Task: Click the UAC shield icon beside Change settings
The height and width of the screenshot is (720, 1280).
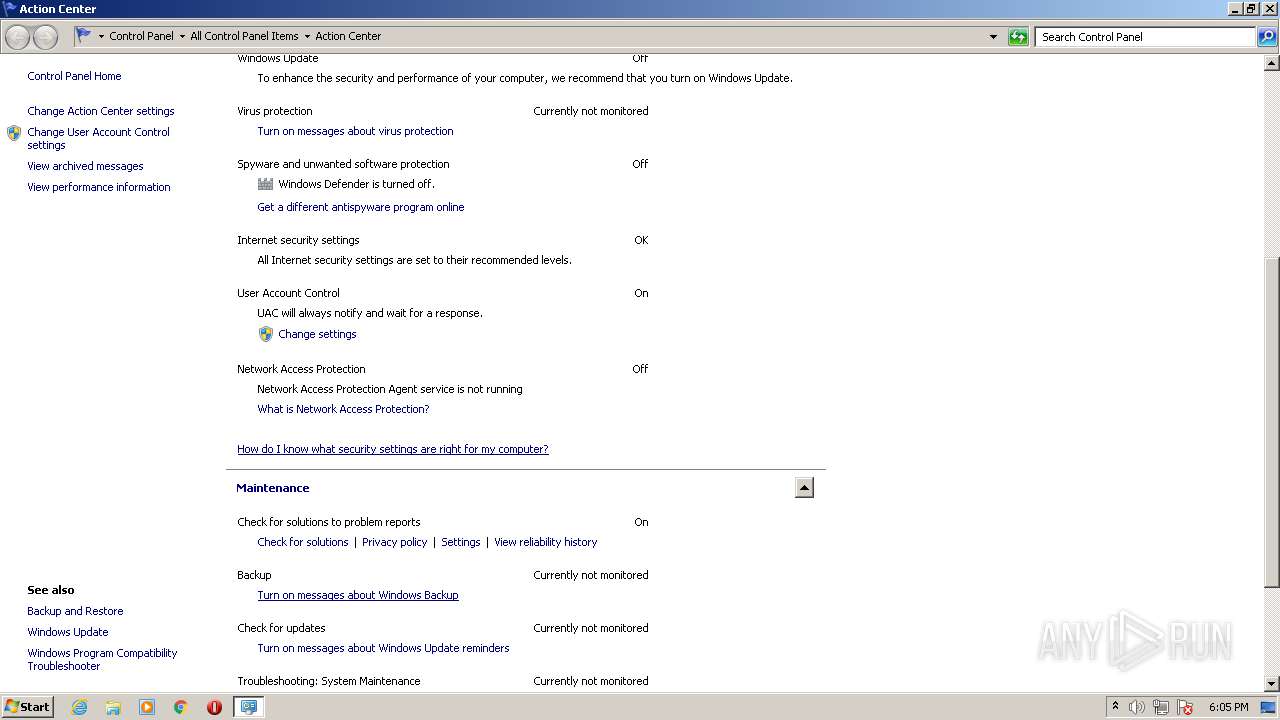Action: click(x=265, y=334)
